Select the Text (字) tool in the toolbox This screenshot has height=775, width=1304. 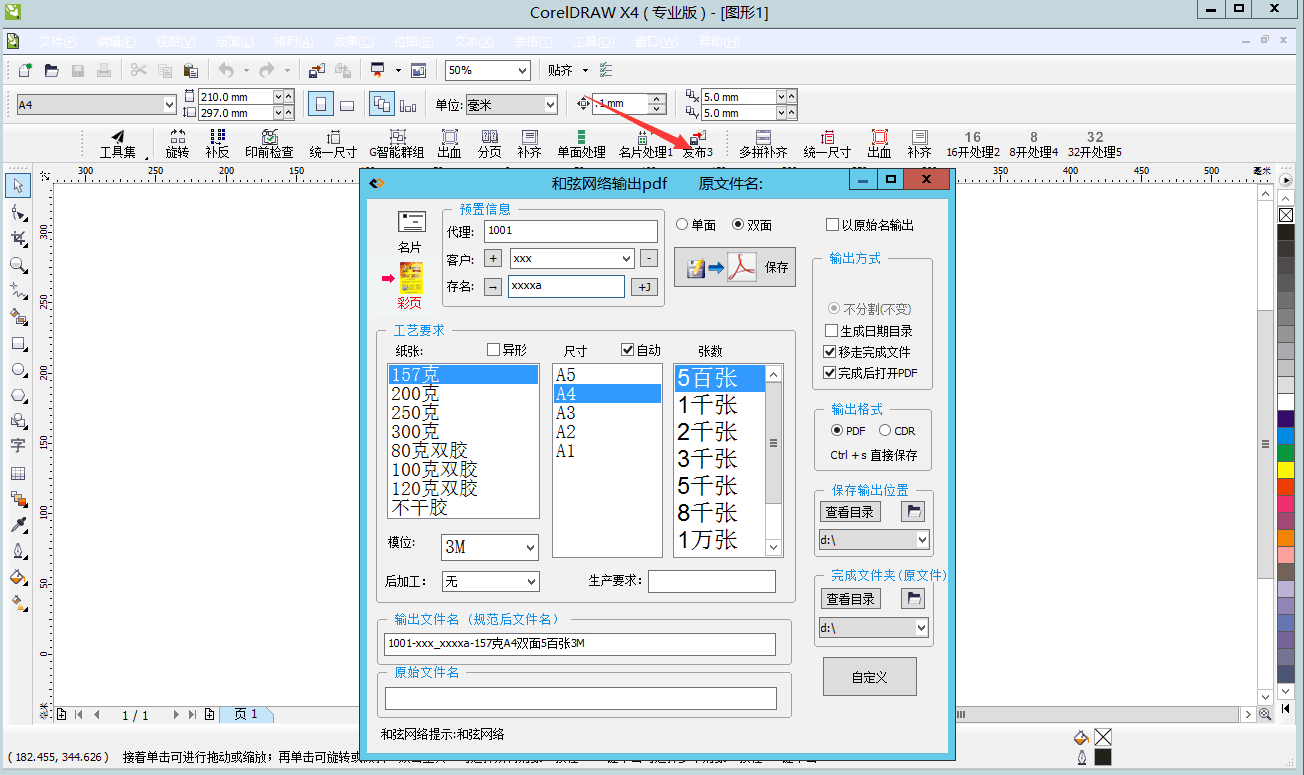tap(18, 446)
